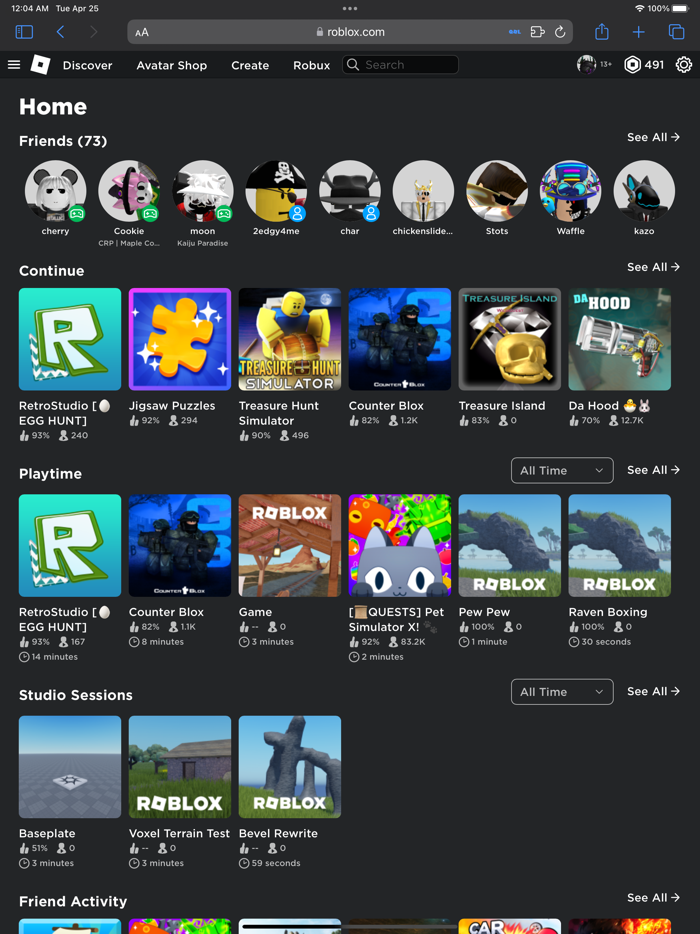Open friend Stots's avatar
The width and height of the screenshot is (700, 934).
coord(497,191)
